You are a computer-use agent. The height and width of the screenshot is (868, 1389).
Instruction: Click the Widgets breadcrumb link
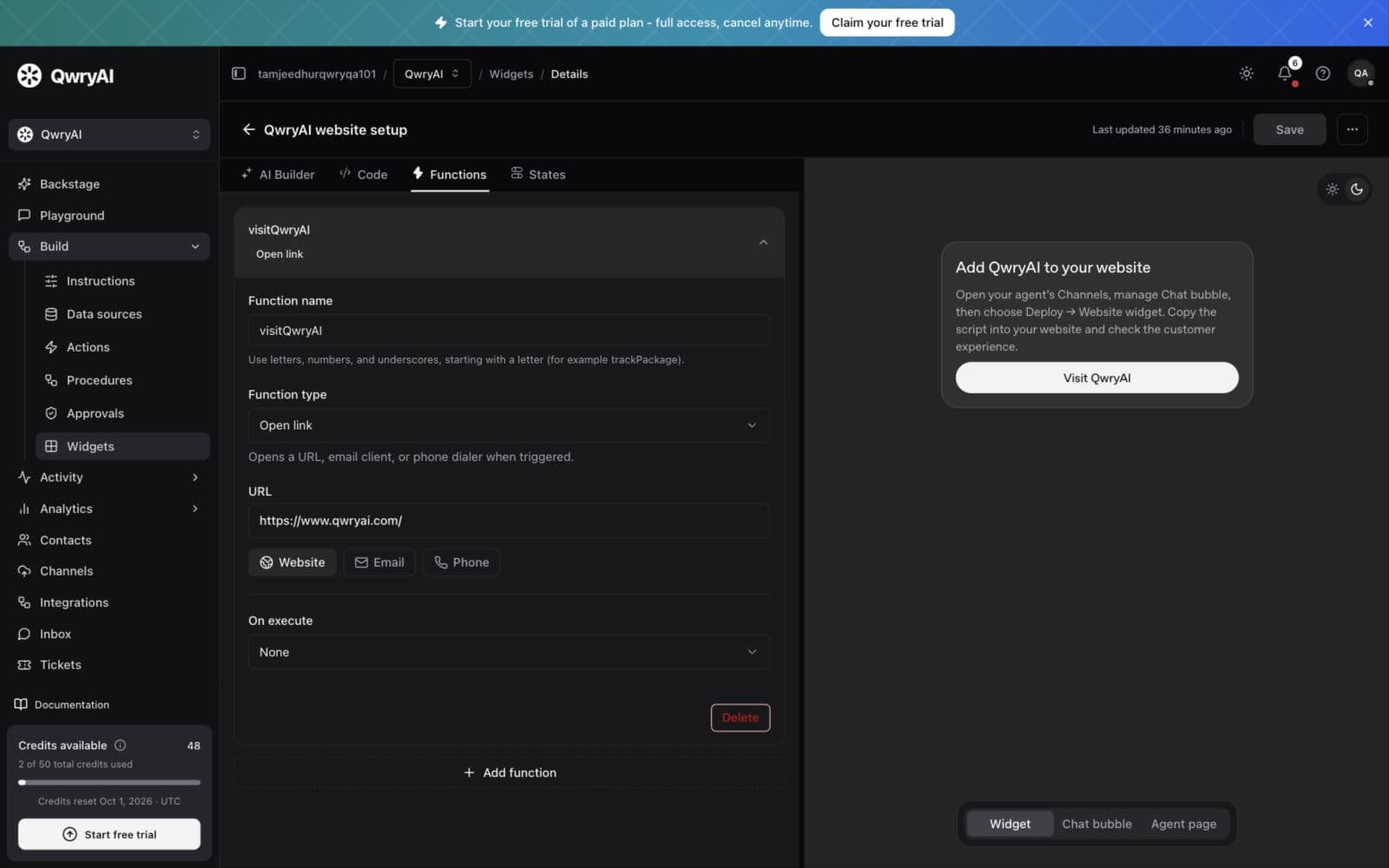click(x=511, y=74)
